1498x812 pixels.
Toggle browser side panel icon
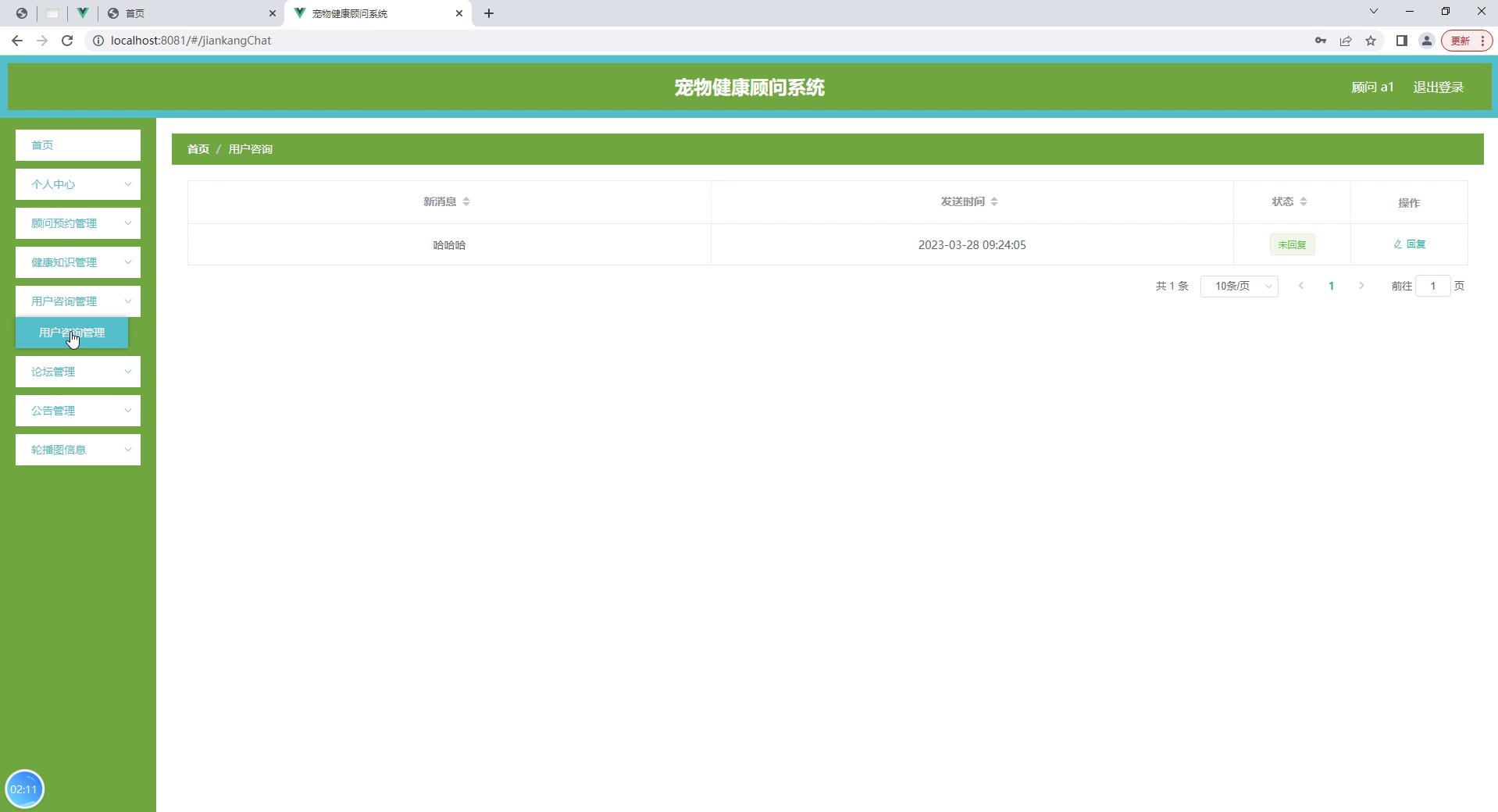pyautogui.click(x=1401, y=41)
